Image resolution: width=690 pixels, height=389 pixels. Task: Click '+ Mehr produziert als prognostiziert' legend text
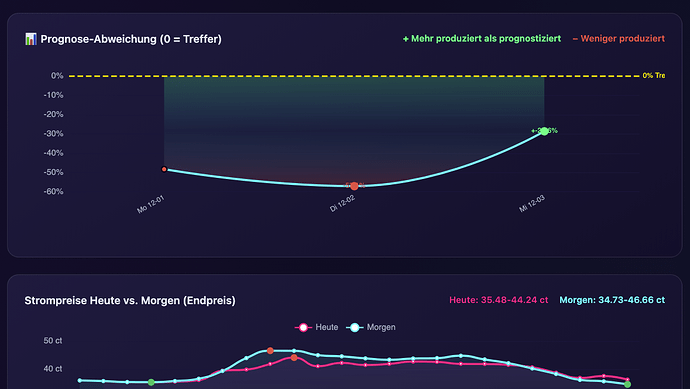click(482, 39)
